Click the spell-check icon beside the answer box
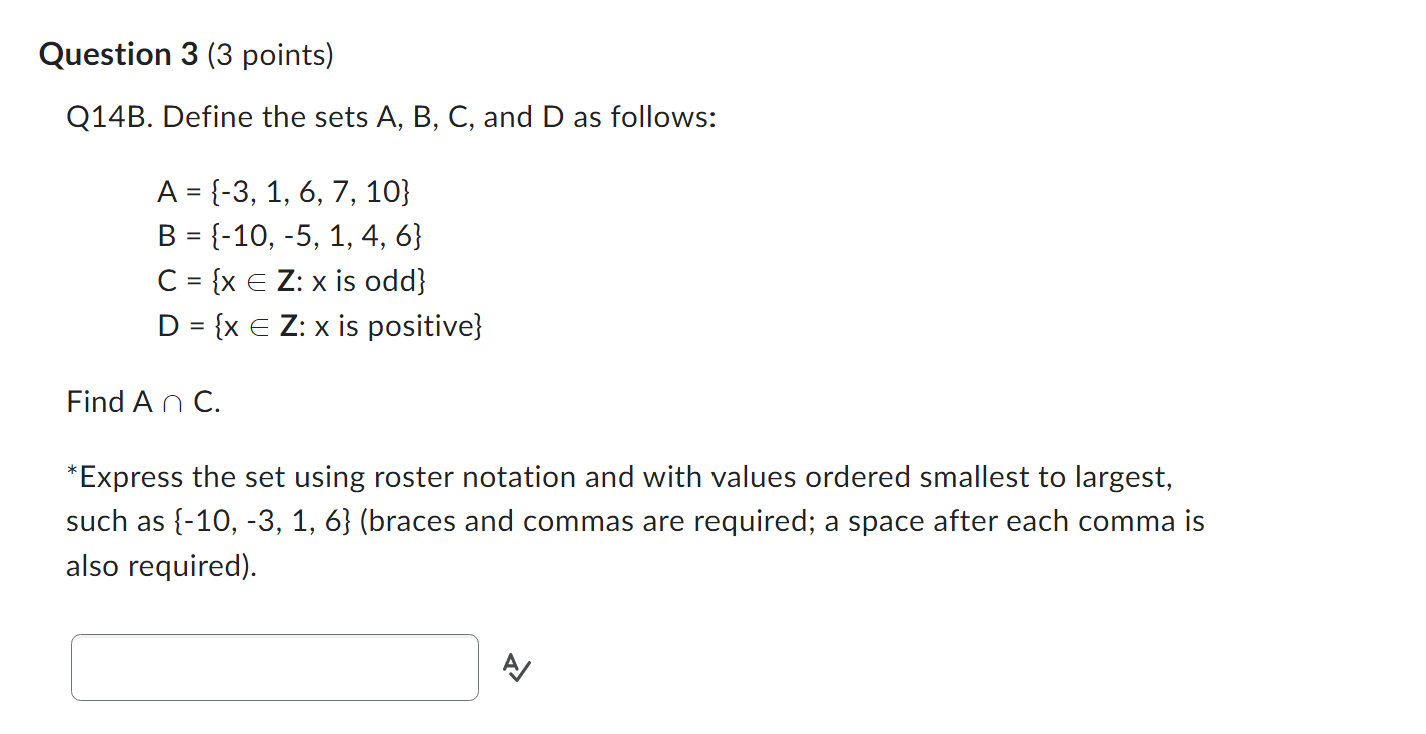Screen dimensions: 1426x734 pos(515,667)
